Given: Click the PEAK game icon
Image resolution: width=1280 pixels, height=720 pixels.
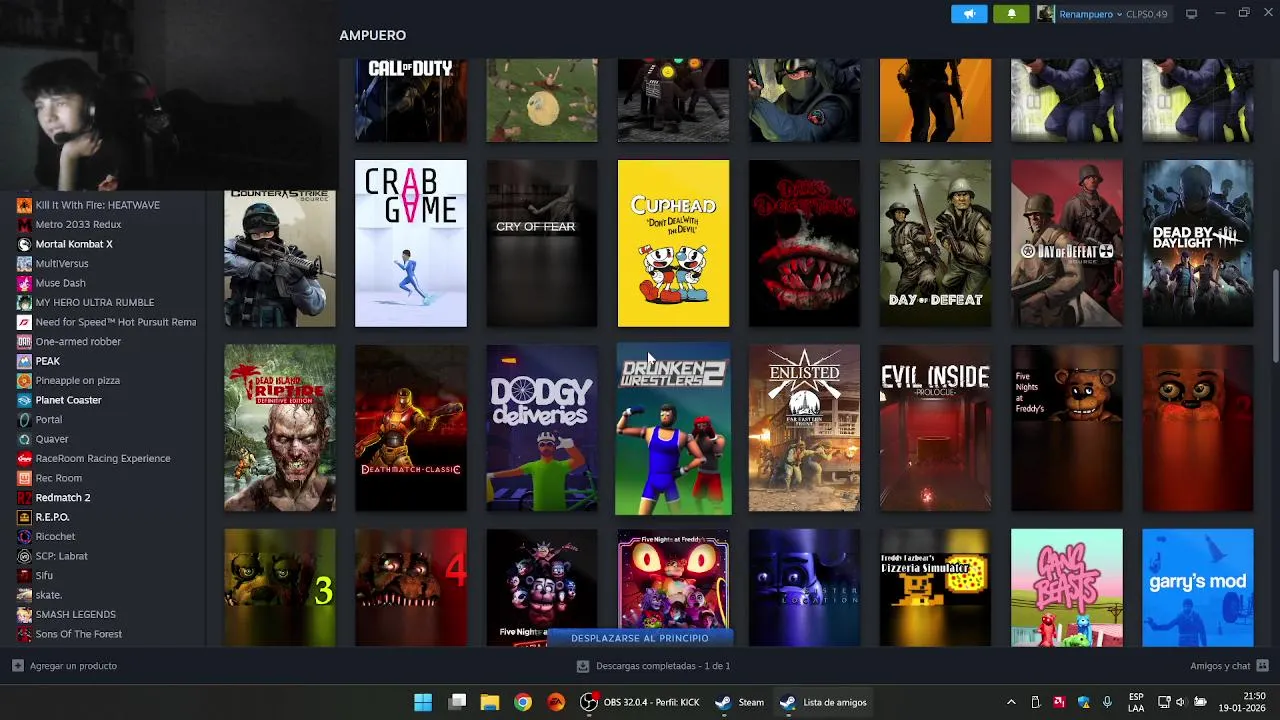Looking at the screenshot, I should (24, 361).
